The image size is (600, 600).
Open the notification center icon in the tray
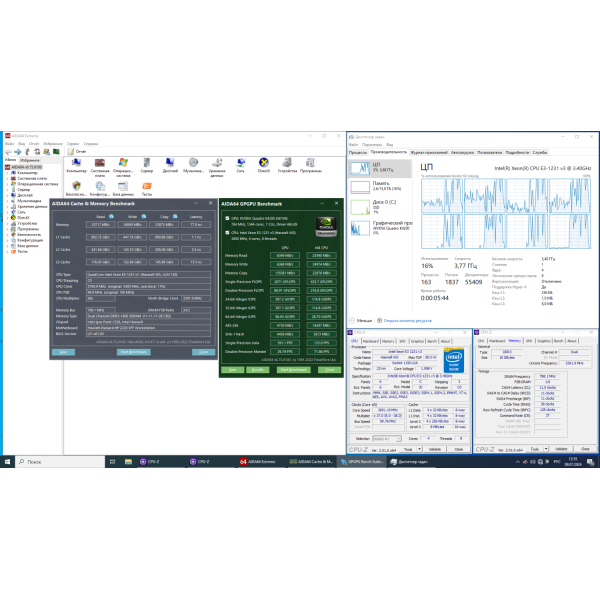590,462
